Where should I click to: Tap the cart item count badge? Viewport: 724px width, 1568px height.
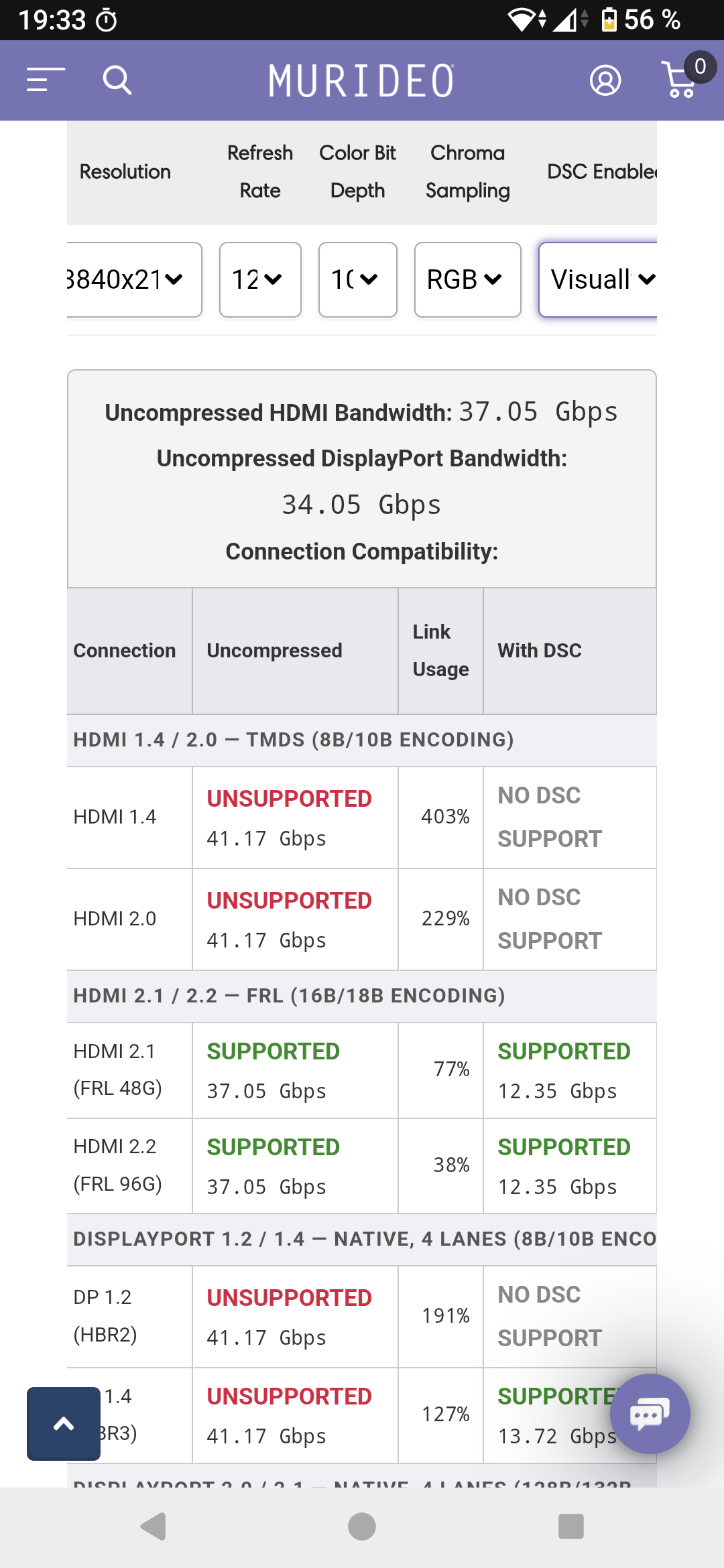tap(700, 66)
